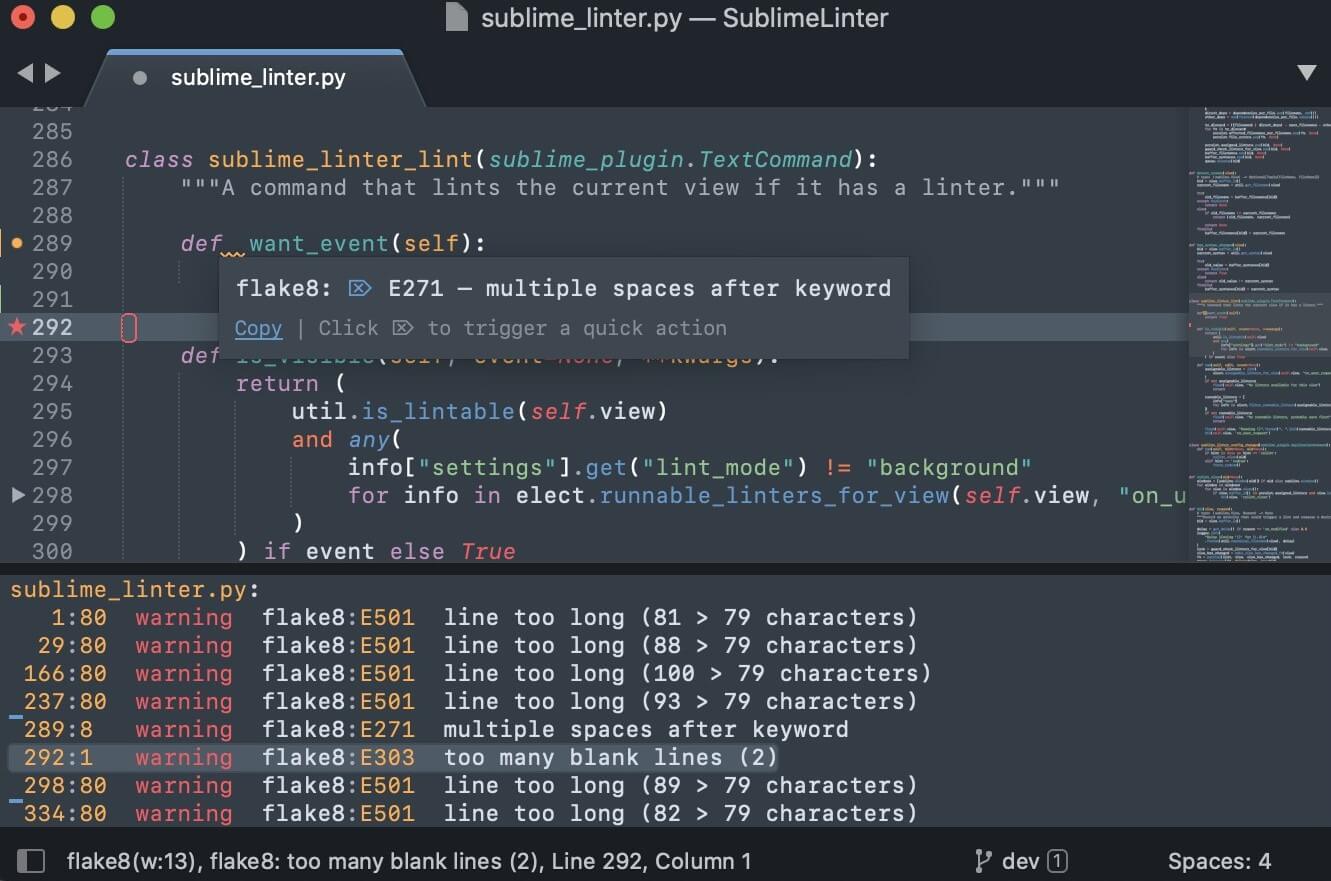This screenshot has width=1331, height=881.
Task: Click line number 286 in the gutter
Action: 52,159
